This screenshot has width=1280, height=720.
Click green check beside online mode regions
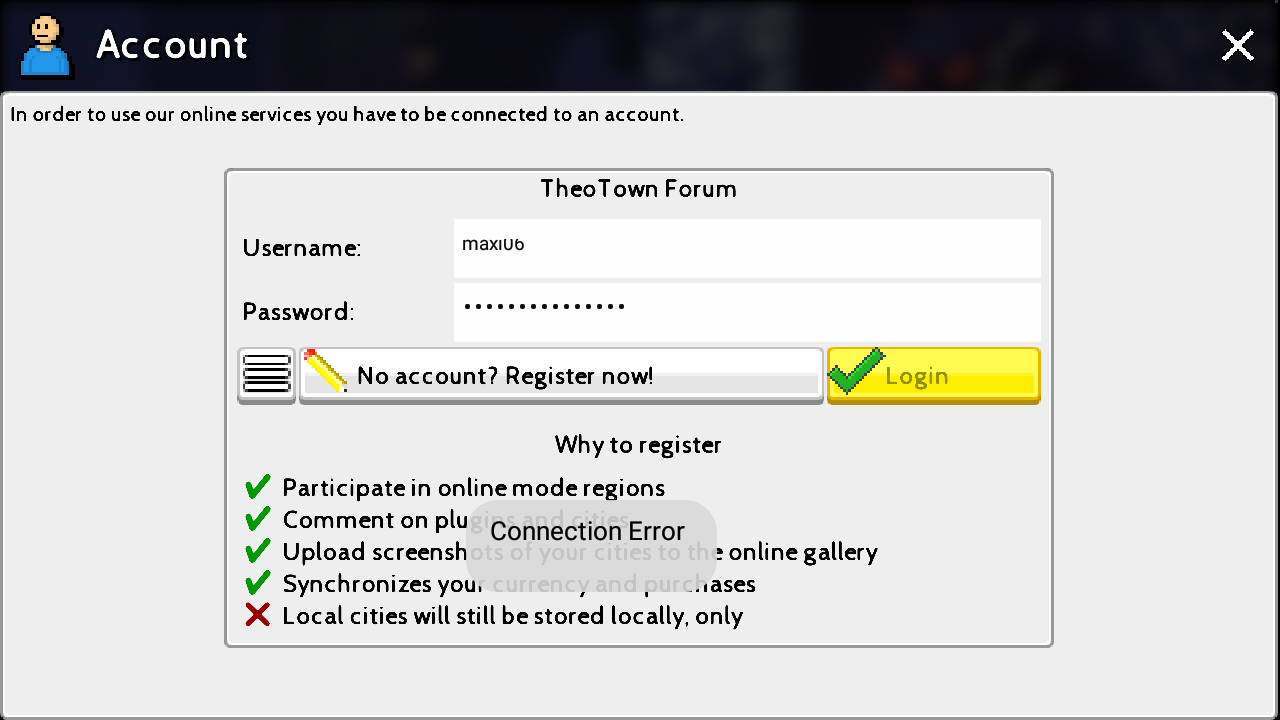[x=258, y=487]
